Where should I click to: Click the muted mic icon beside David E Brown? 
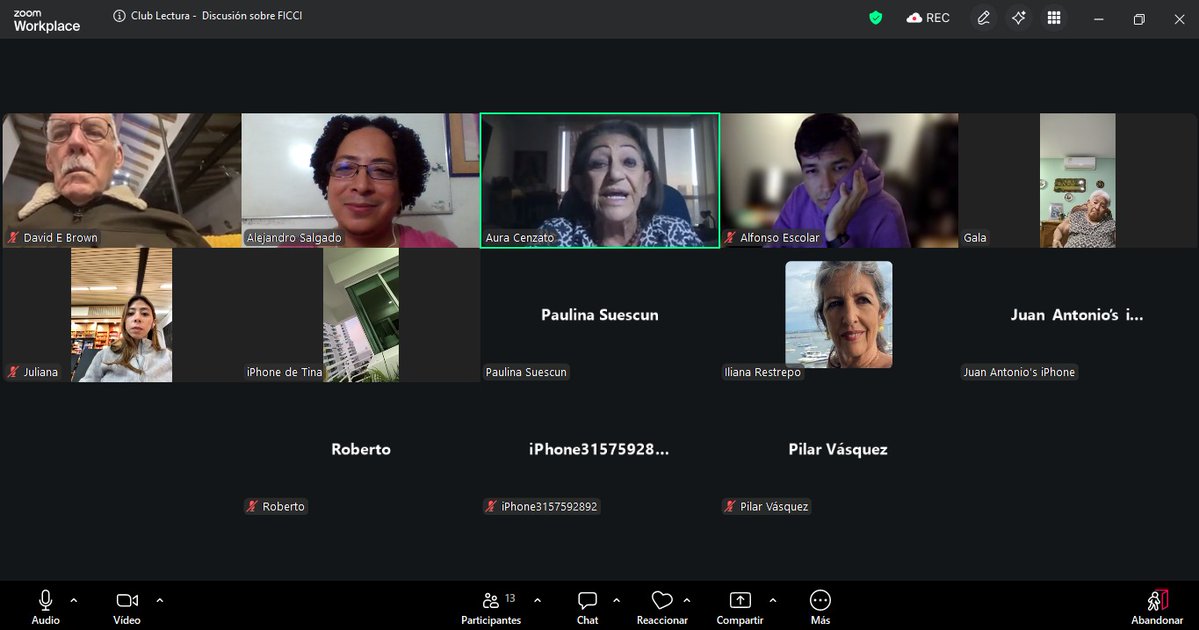click(x=13, y=238)
